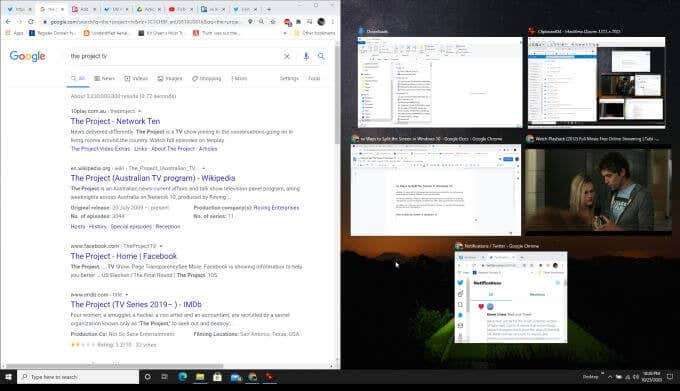
Task: Select the Notifications / Twitter window thumbnail
Action: [510, 297]
